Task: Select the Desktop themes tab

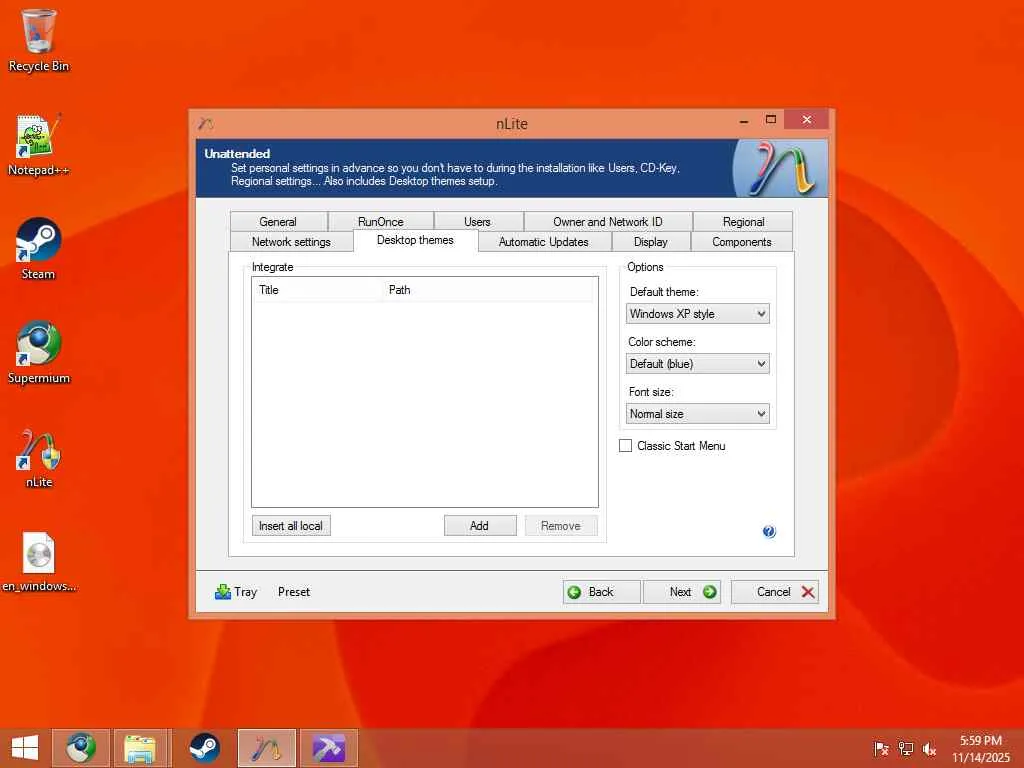Action: [415, 240]
